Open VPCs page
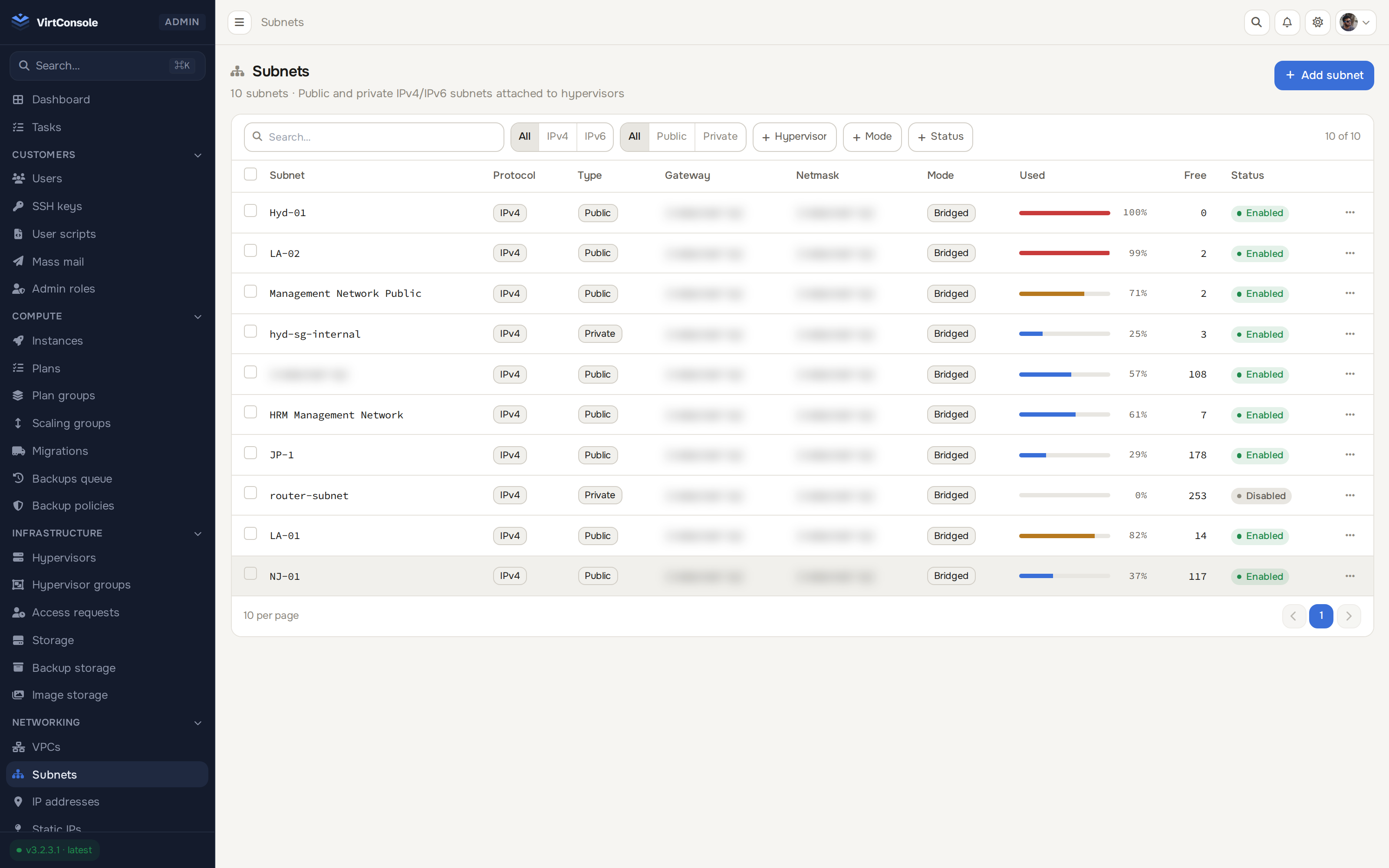The image size is (1389, 868). coord(107,747)
